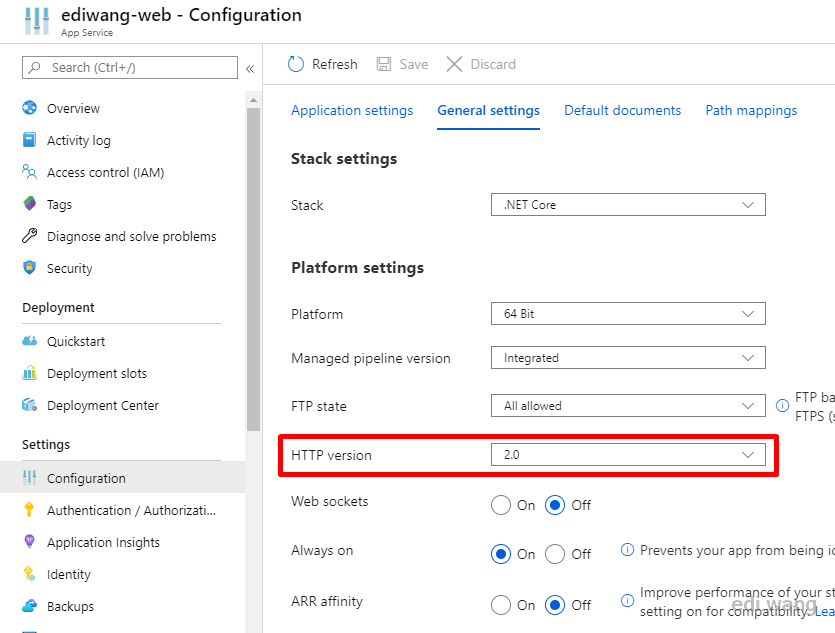Click the Always on info icon

coord(628,549)
